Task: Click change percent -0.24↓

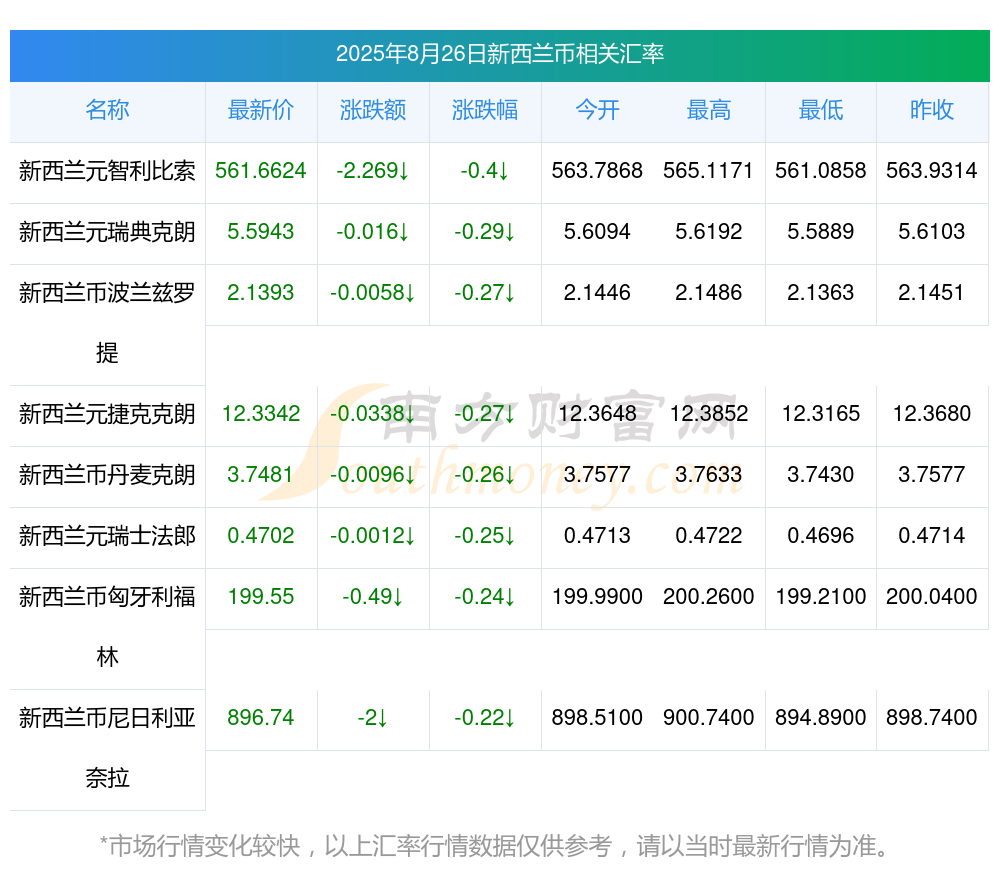Action: (x=485, y=597)
